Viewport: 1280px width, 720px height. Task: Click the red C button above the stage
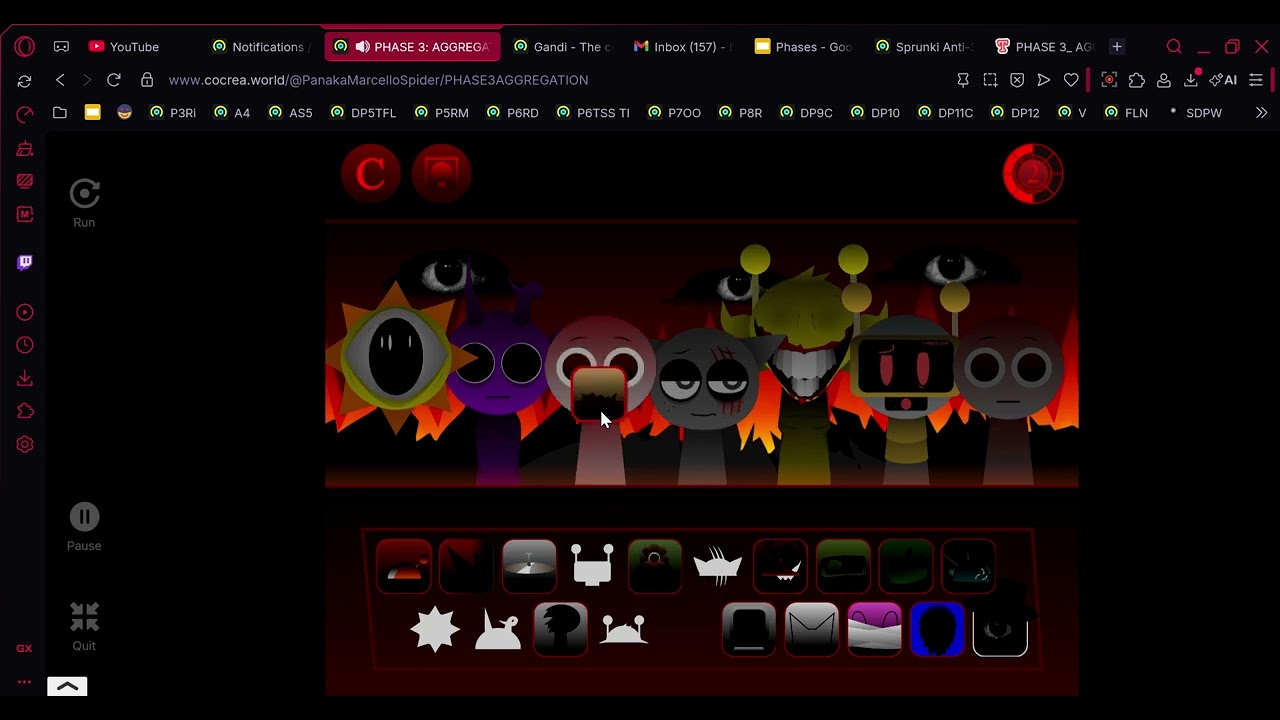pos(371,174)
